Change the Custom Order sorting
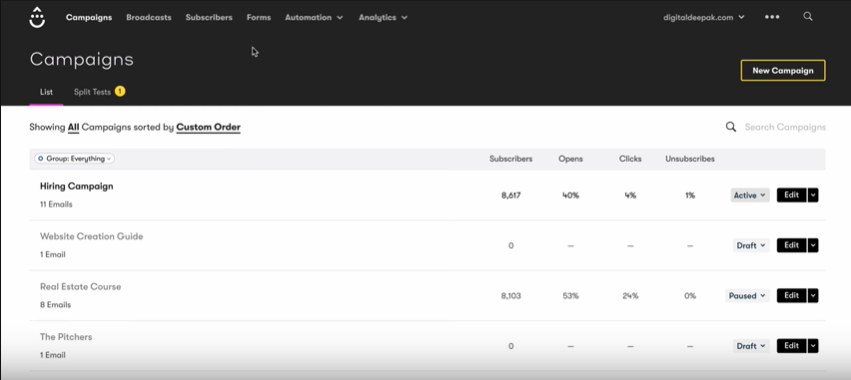The image size is (851, 380). 208,127
